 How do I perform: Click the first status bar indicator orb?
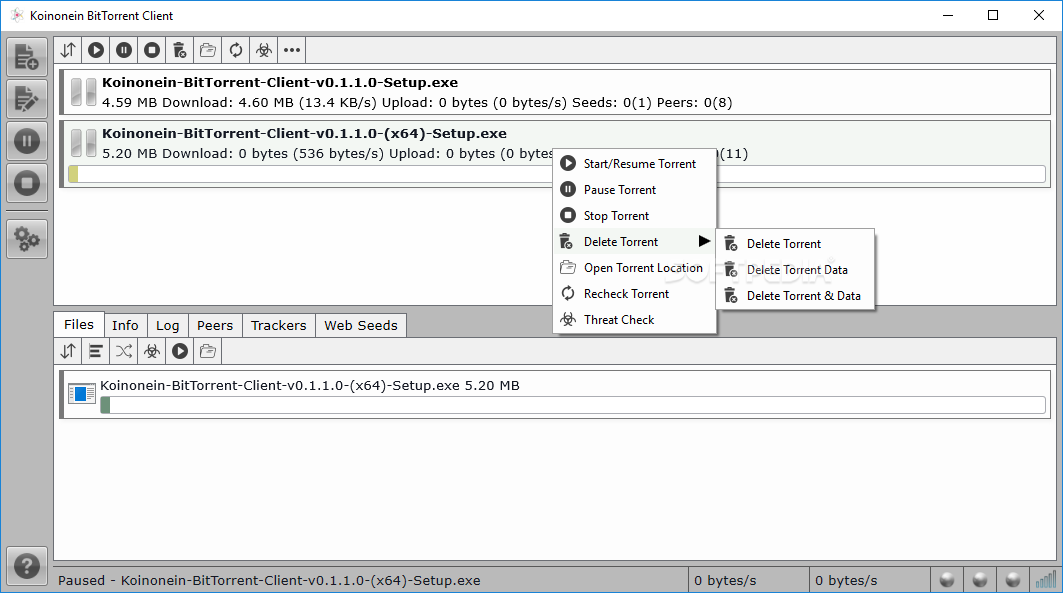click(947, 580)
